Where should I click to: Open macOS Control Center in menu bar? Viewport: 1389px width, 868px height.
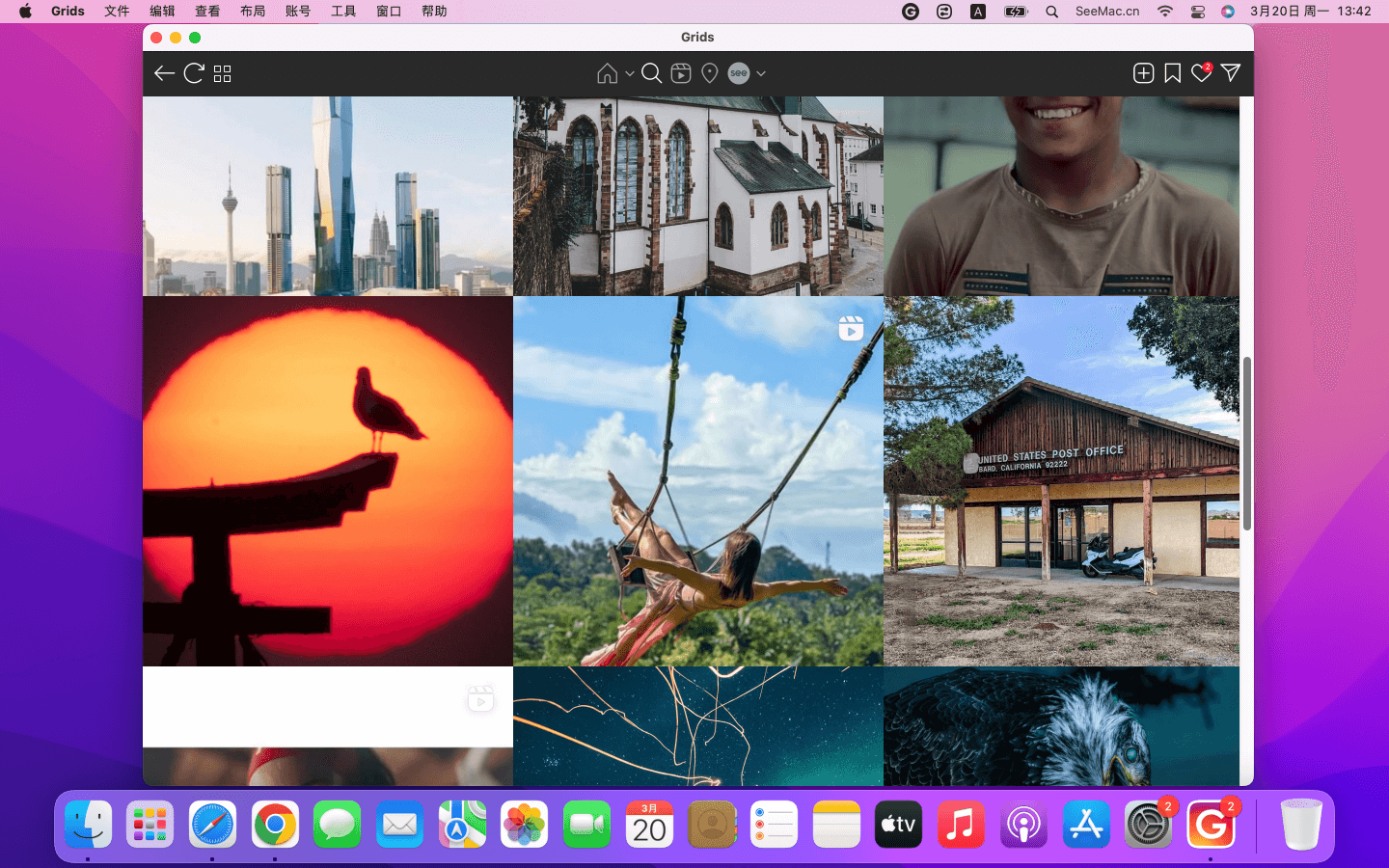1197,12
